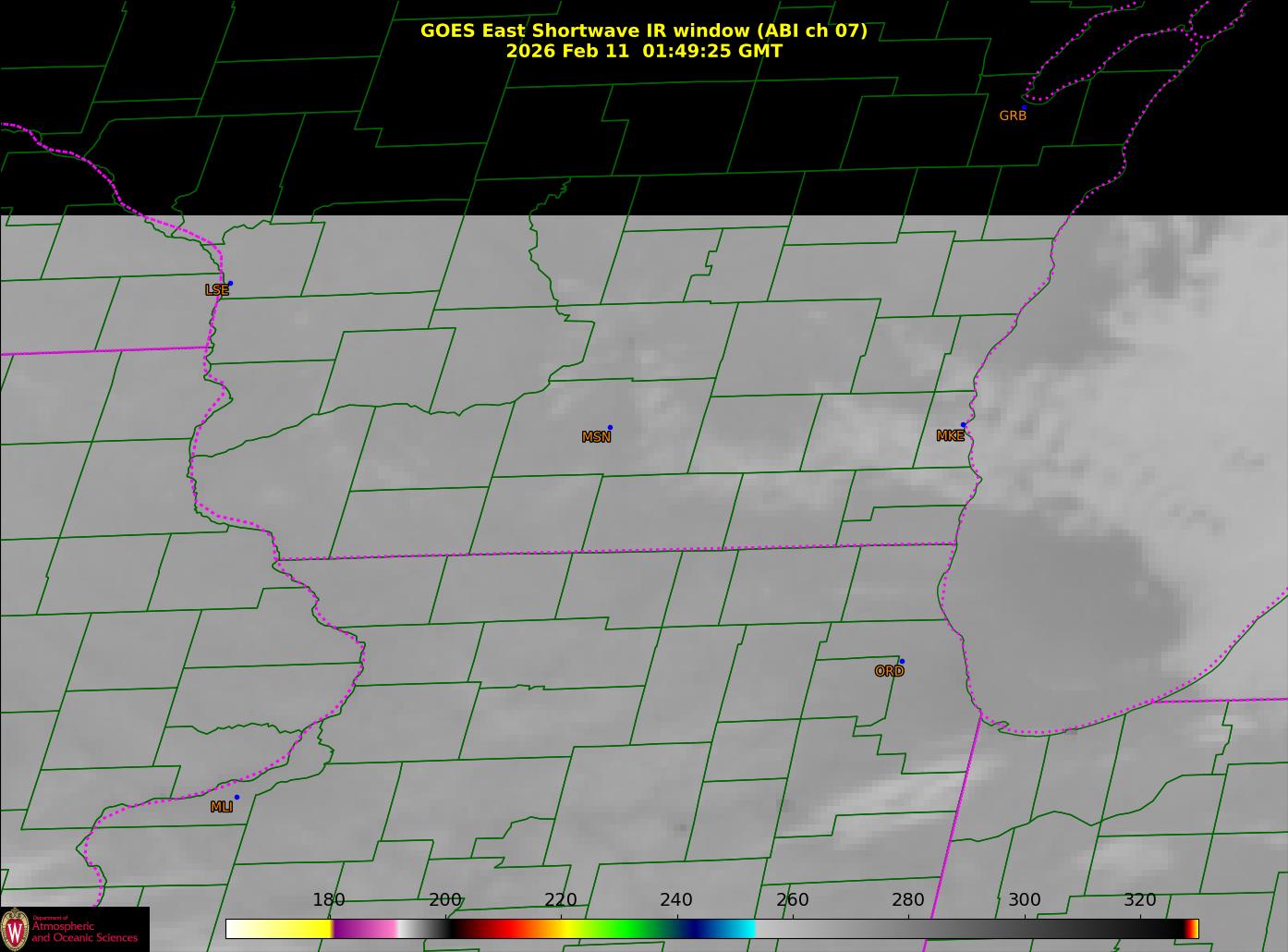Click the blue dot marking MLI station
Screen dimensions: 1288x952
[x=237, y=798]
